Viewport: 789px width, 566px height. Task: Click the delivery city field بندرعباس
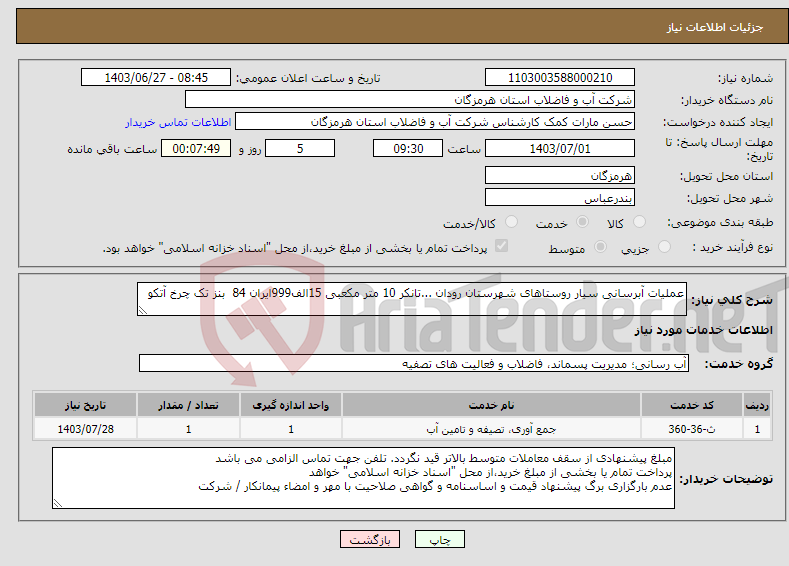[560, 197]
